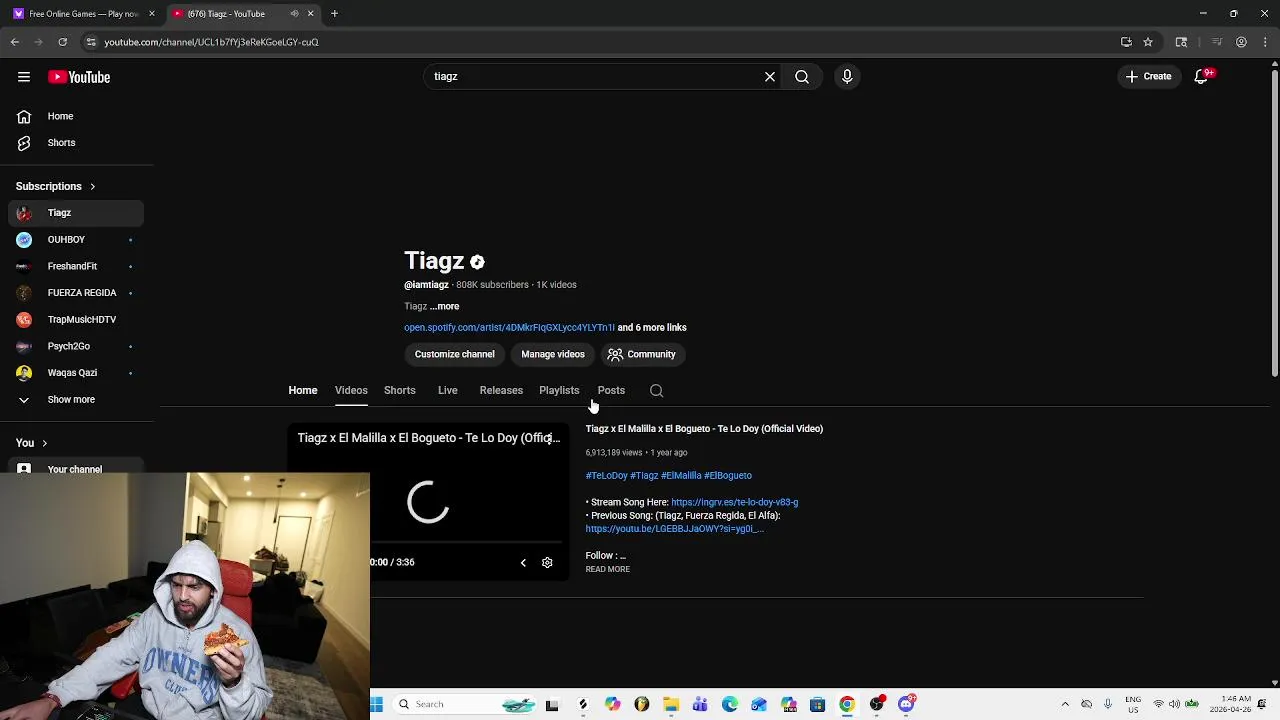Open the Waqas Qazi subscription
Screen dimensions: 1280x720
click(x=76, y=373)
